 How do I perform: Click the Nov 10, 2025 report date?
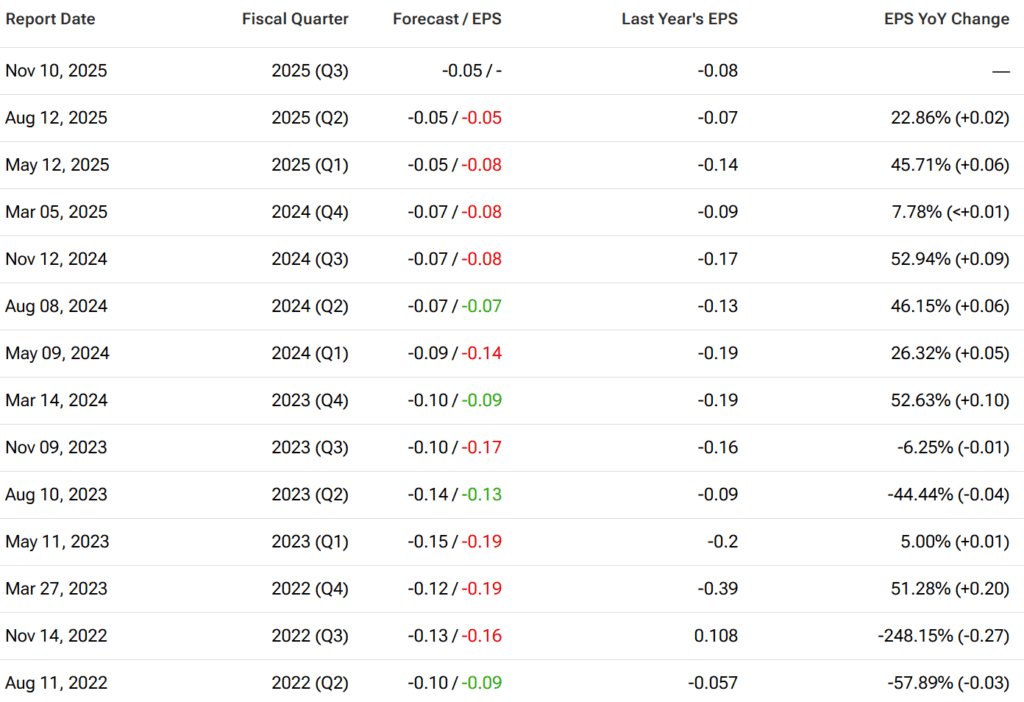tap(56, 71)
